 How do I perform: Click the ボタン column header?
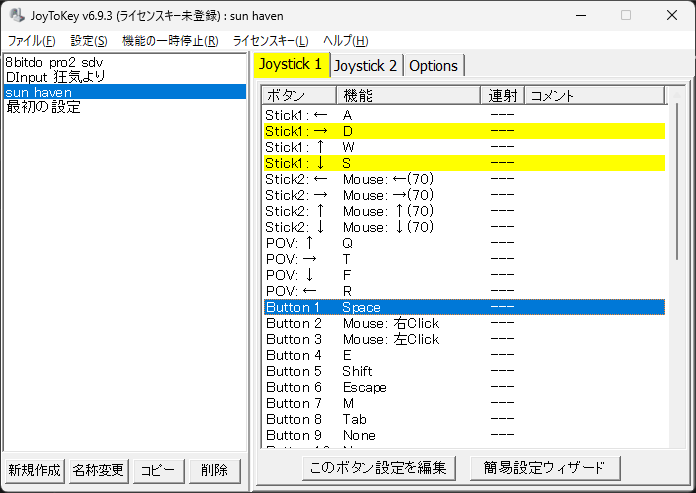pos(300,95)
